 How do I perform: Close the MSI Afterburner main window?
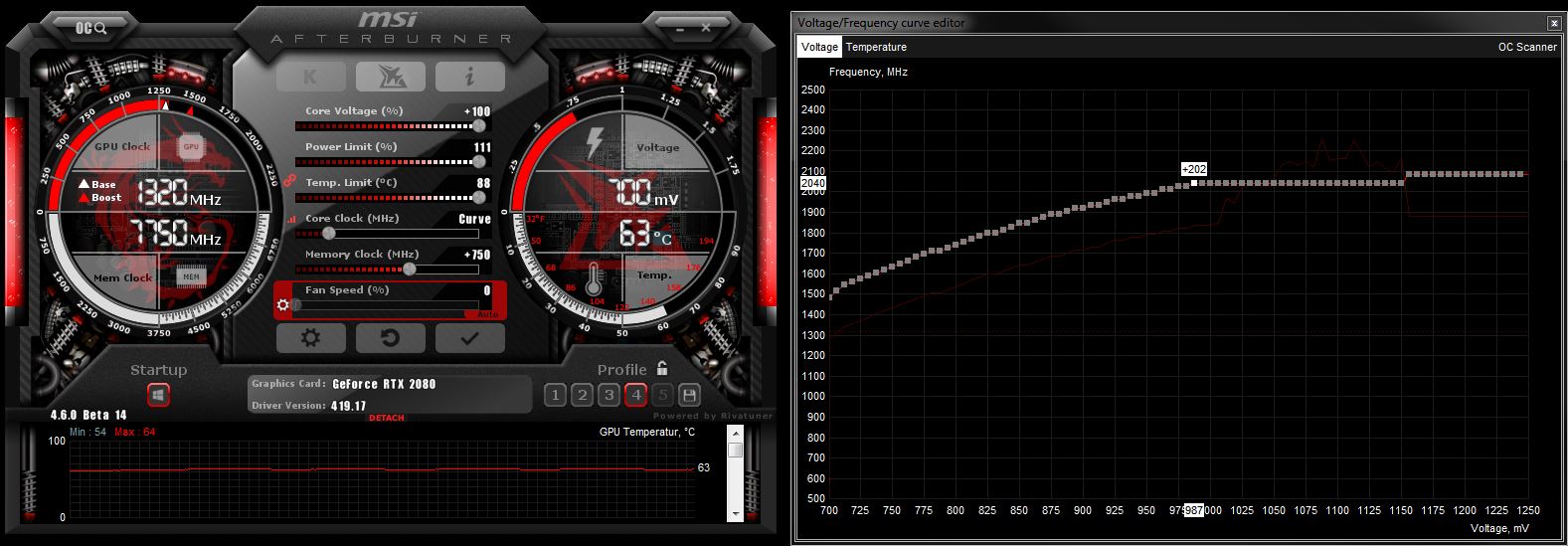pos(706,28)
